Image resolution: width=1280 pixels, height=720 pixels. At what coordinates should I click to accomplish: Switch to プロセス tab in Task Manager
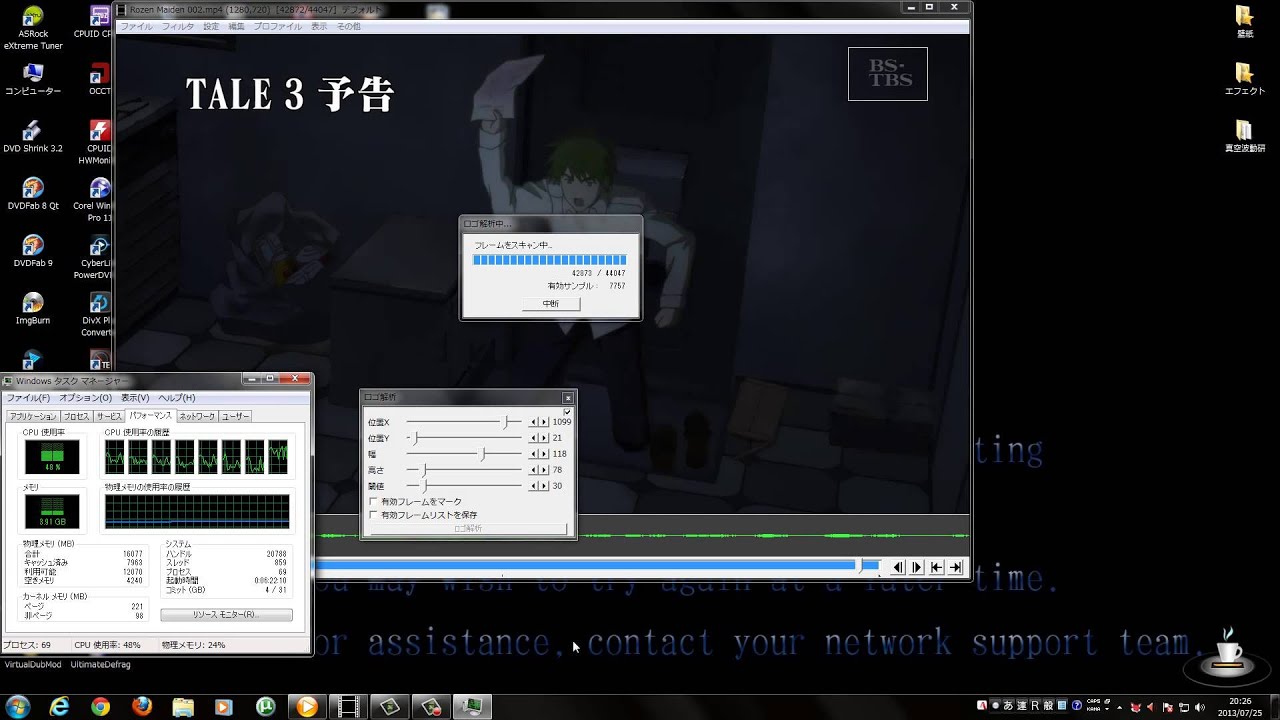point(77,416)
